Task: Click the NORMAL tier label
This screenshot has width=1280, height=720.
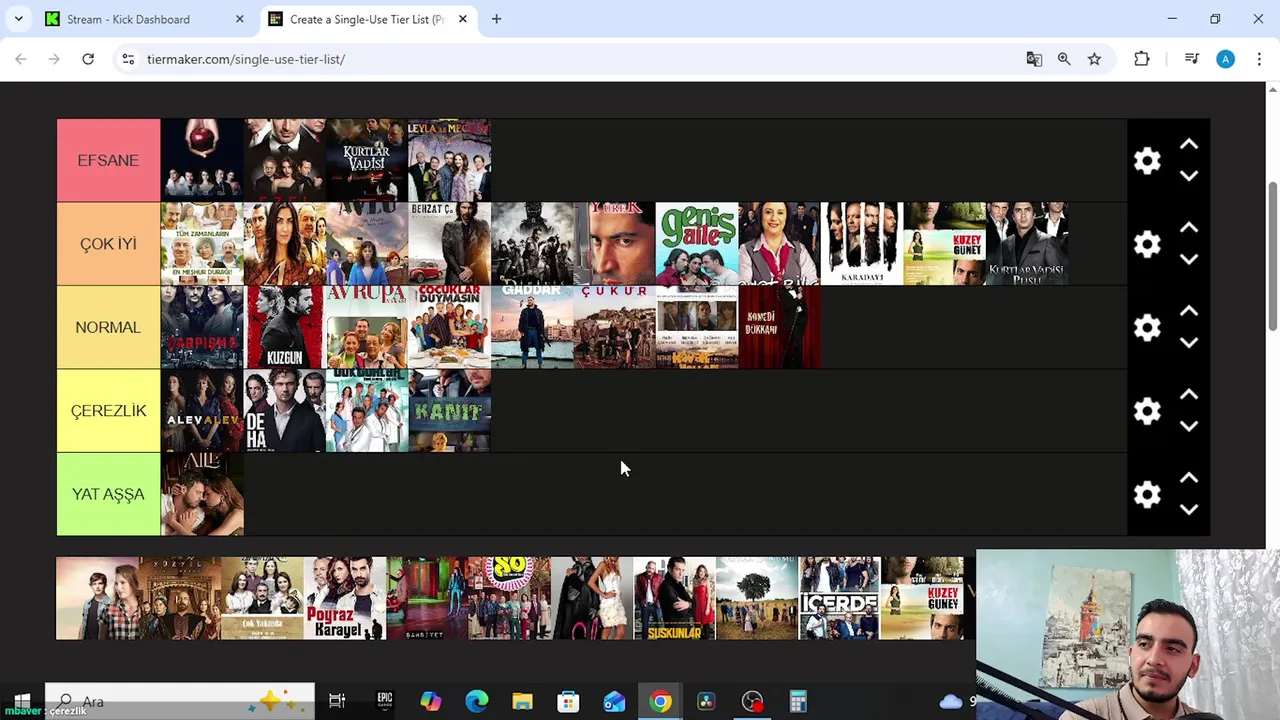Action: pyautogui.click(x=108, y=327)
